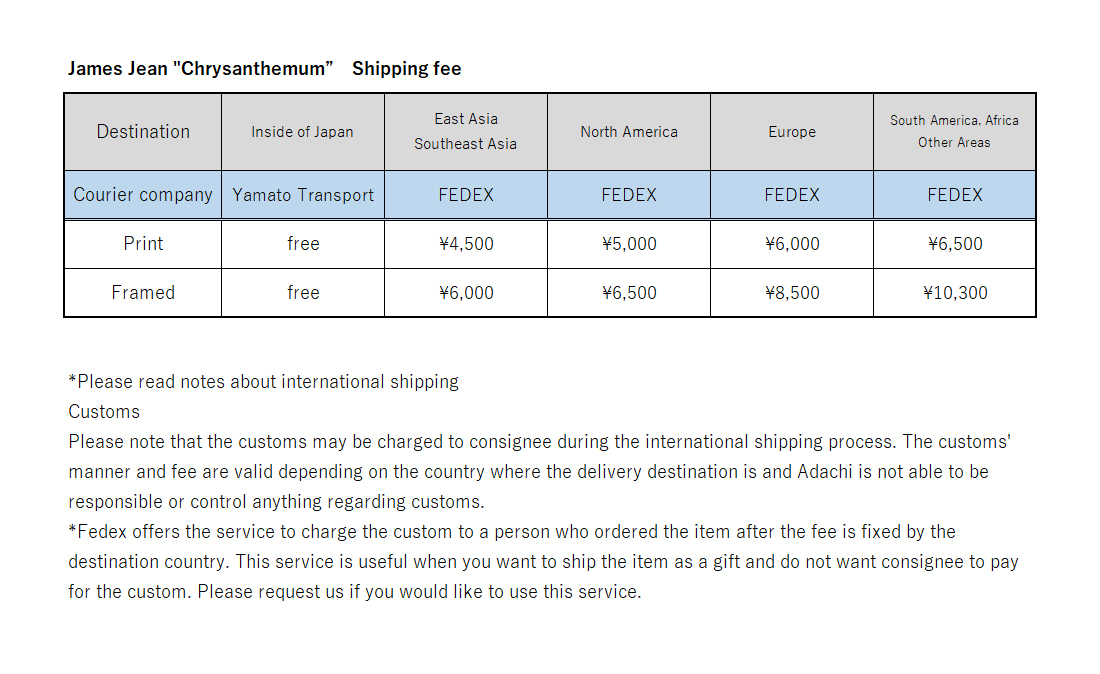
Task: Click the Destination header cell
Action: (x=143, y=132)
